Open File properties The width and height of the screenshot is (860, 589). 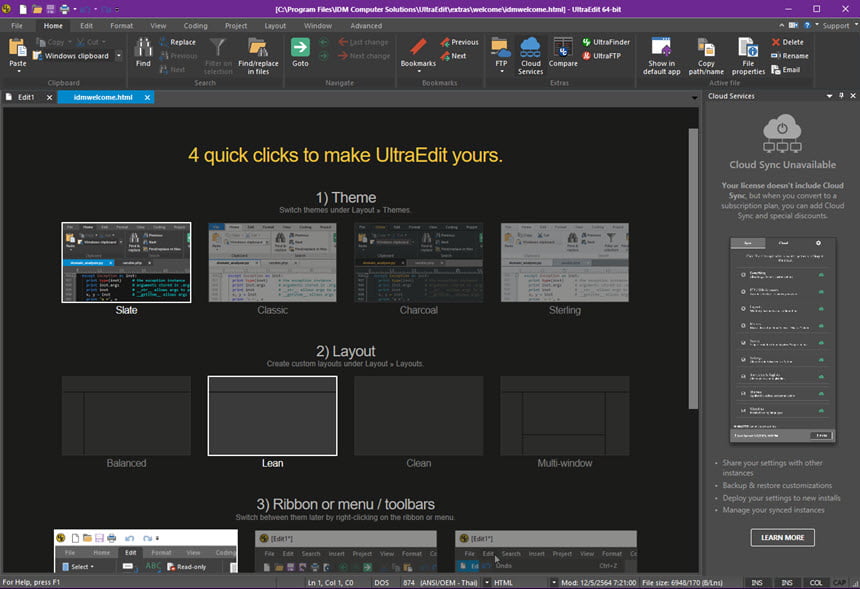point(748,56)
